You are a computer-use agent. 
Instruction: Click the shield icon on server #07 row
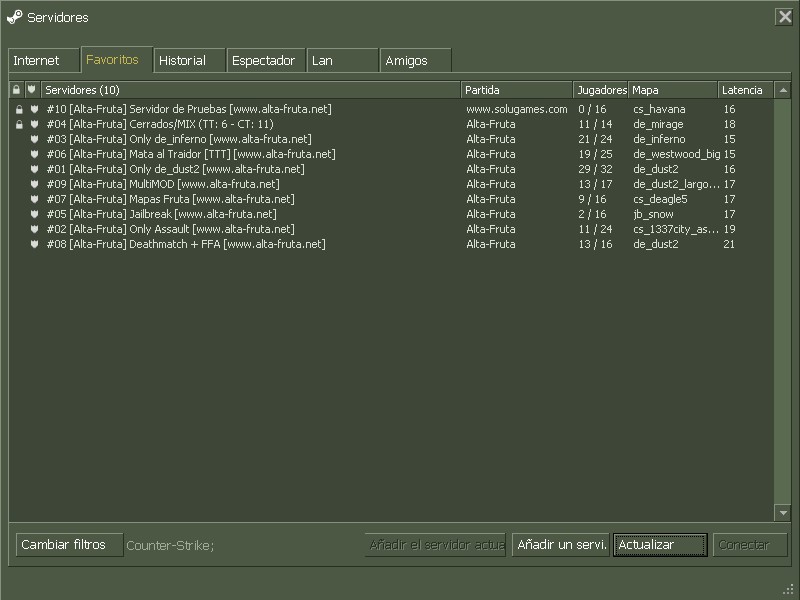[34, 199]
